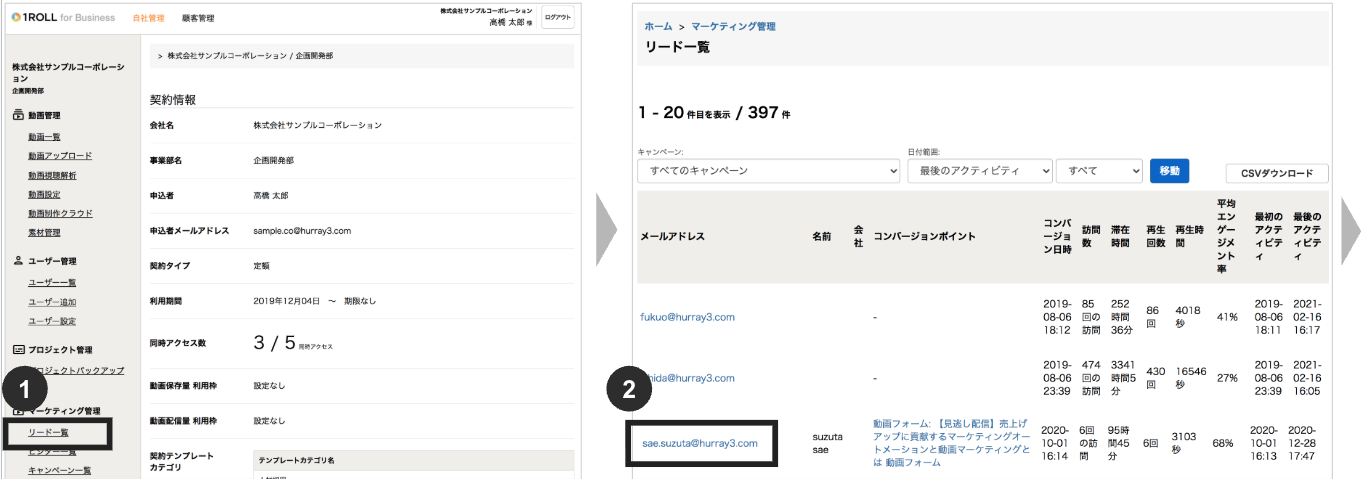Click the sample.co@hurray3.com applicant email value
This screenshot has width=1369, height=479.
pos(302,231)
